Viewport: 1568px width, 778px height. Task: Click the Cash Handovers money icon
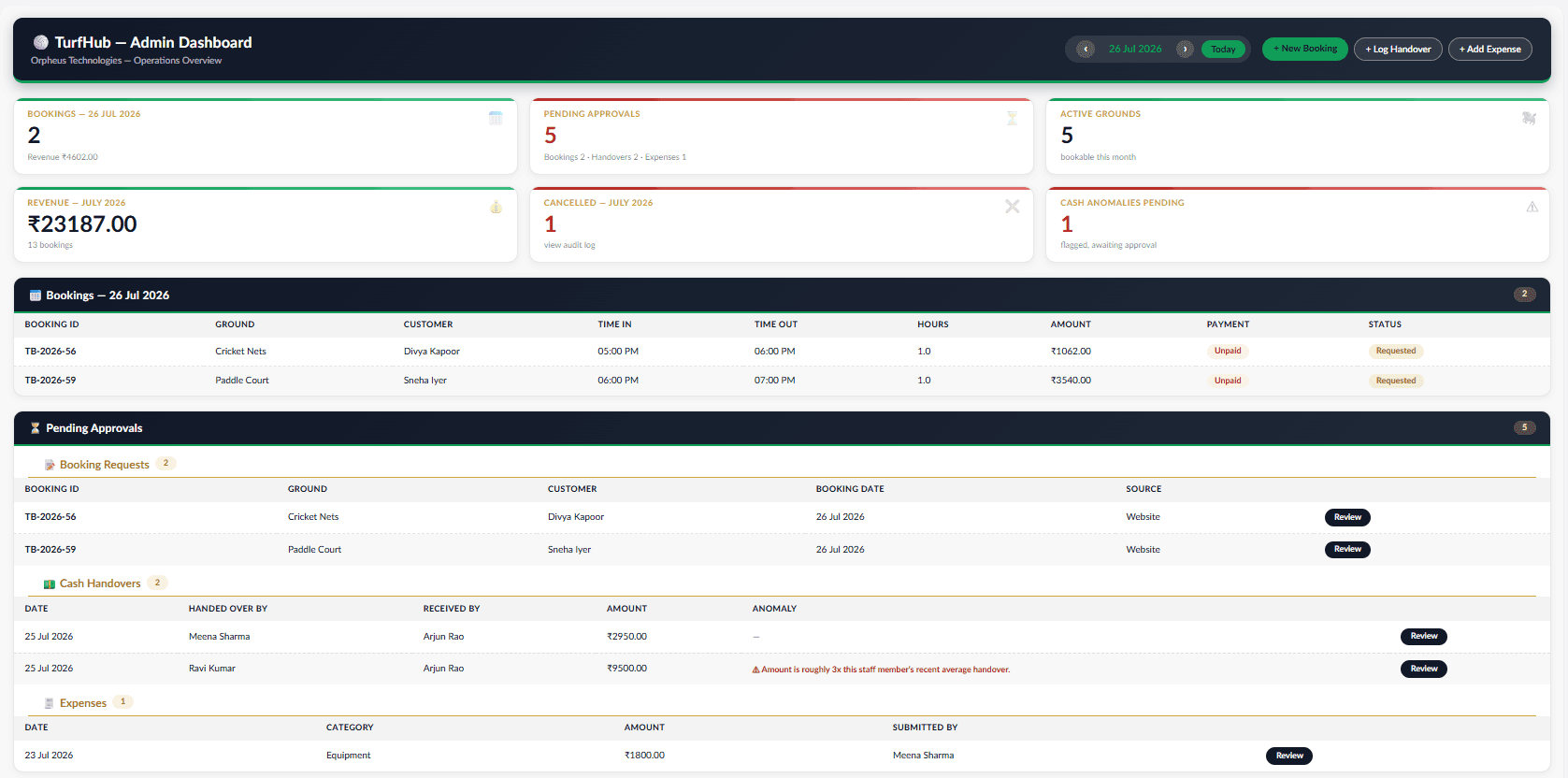[50, 583]
